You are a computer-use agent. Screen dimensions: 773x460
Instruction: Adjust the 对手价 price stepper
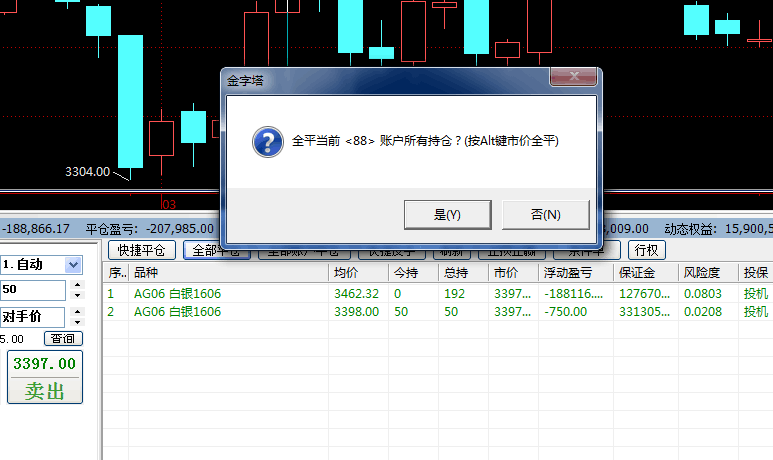click(x=76, y=316)
